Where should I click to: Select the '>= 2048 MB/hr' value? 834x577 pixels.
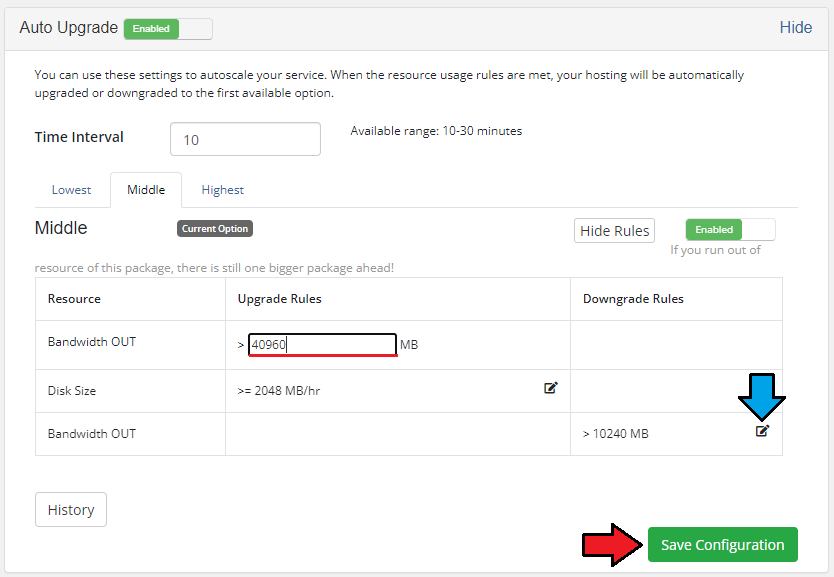click(x=279, y=391)
